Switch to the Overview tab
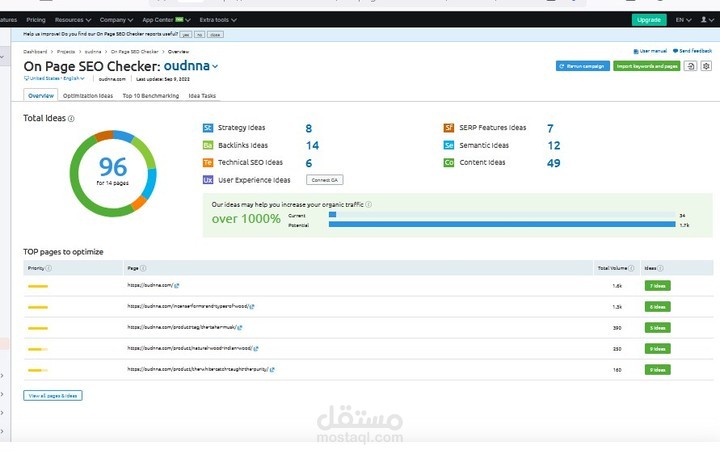 point(41,95)
